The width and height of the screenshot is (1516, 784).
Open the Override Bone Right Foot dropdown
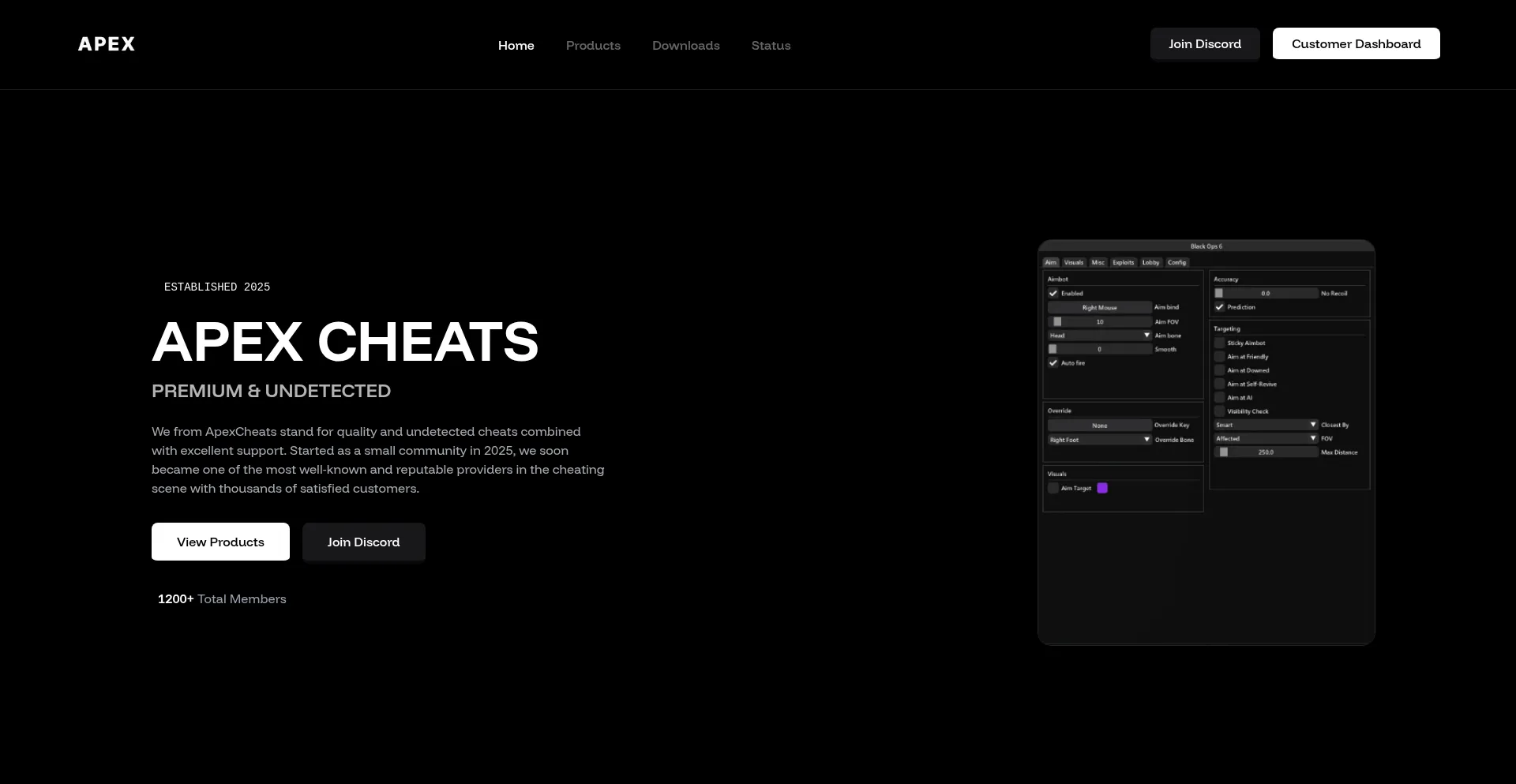pyautogui.click(x=1099, y=440)
